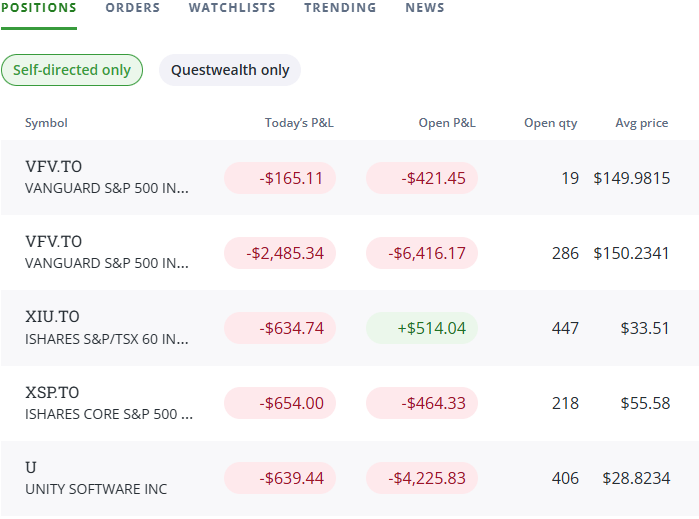Toggle the Self-directed only filter

[72, 70]
